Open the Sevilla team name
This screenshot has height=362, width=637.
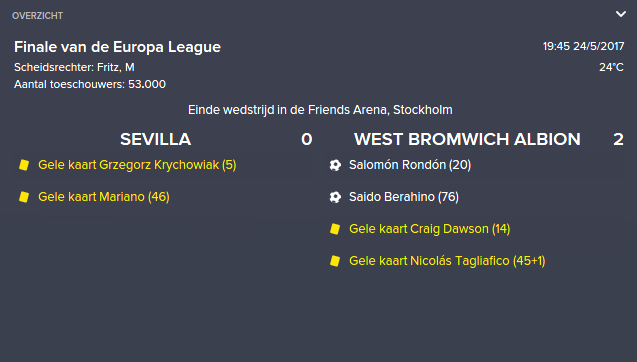[156, 139]
